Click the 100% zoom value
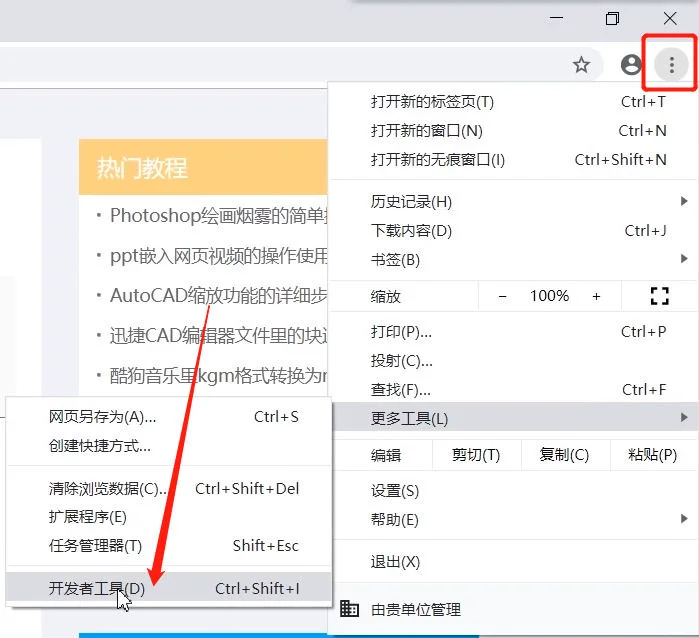This screenshot has width=699, height=638. pos(549,296)
